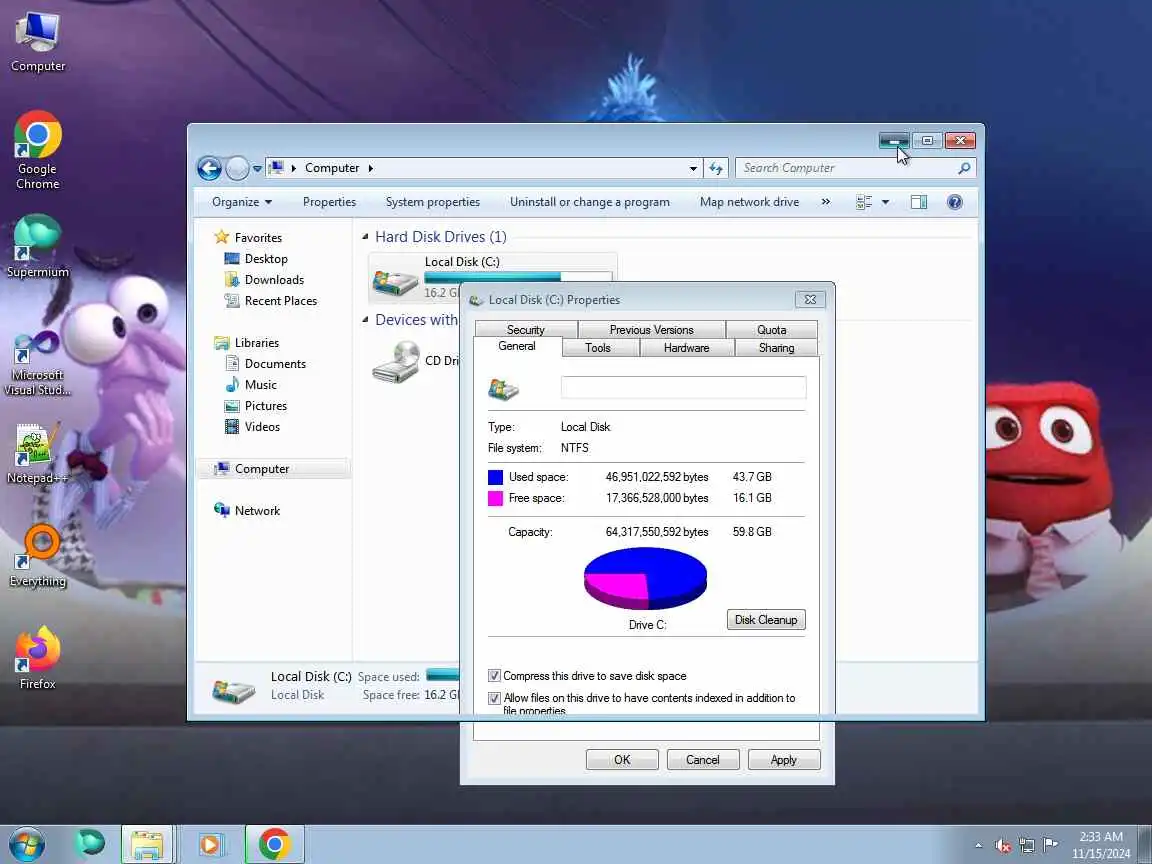Focus the Search Computer box
Viewport: 1152px width, 864px height.
846,168
